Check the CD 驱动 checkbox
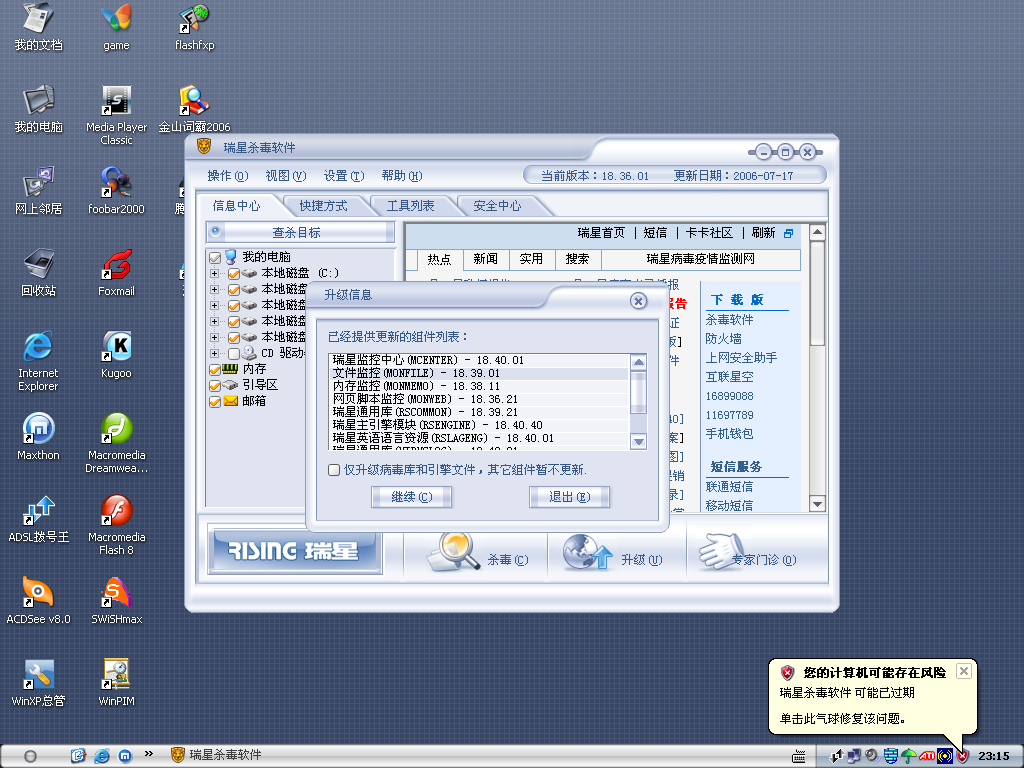The width and height of the screenshot is (1024, 768). point(234,353)
